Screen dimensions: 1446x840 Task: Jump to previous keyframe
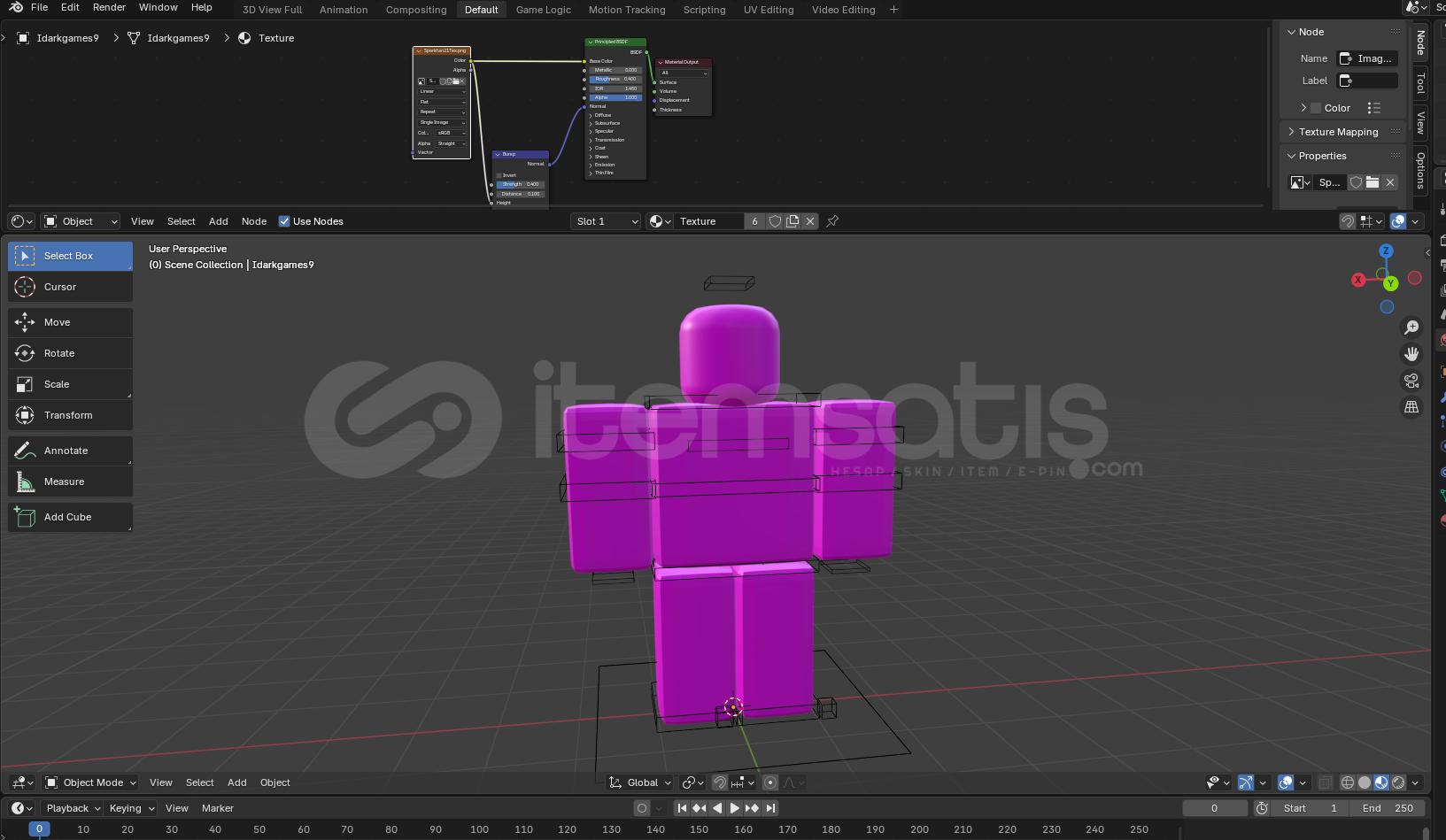pos(700,808)
